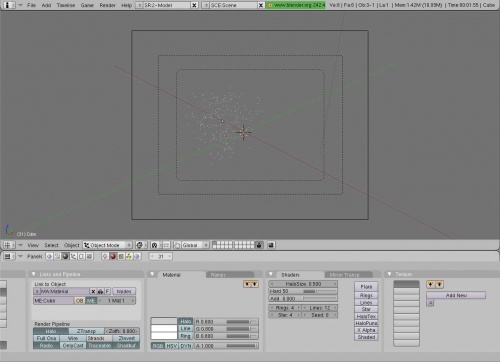500x362 pixels.
Task: Collapse the Shaders panel triangle
Action: click(271, 274)
